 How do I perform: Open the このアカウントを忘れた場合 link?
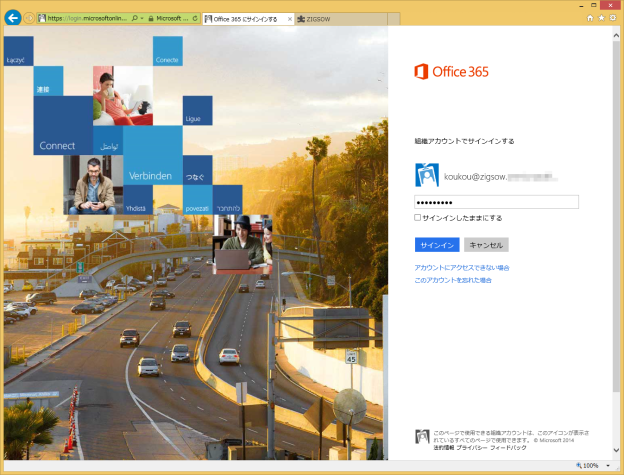point(453,280)
